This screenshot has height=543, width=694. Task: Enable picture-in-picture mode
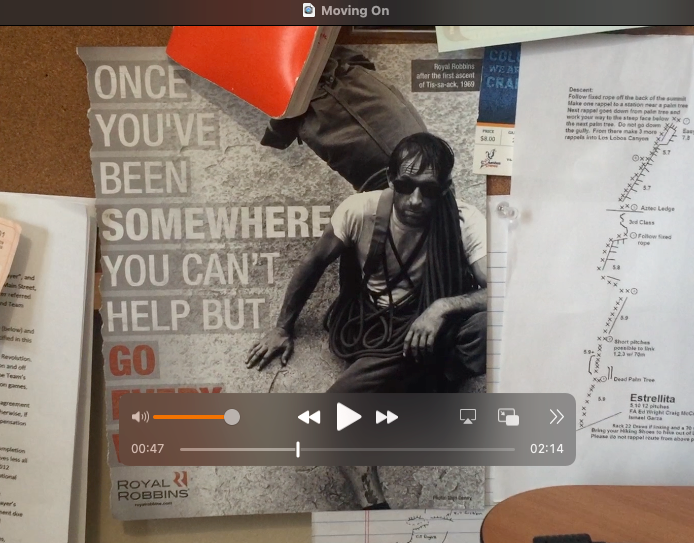(x=509, y=417)
